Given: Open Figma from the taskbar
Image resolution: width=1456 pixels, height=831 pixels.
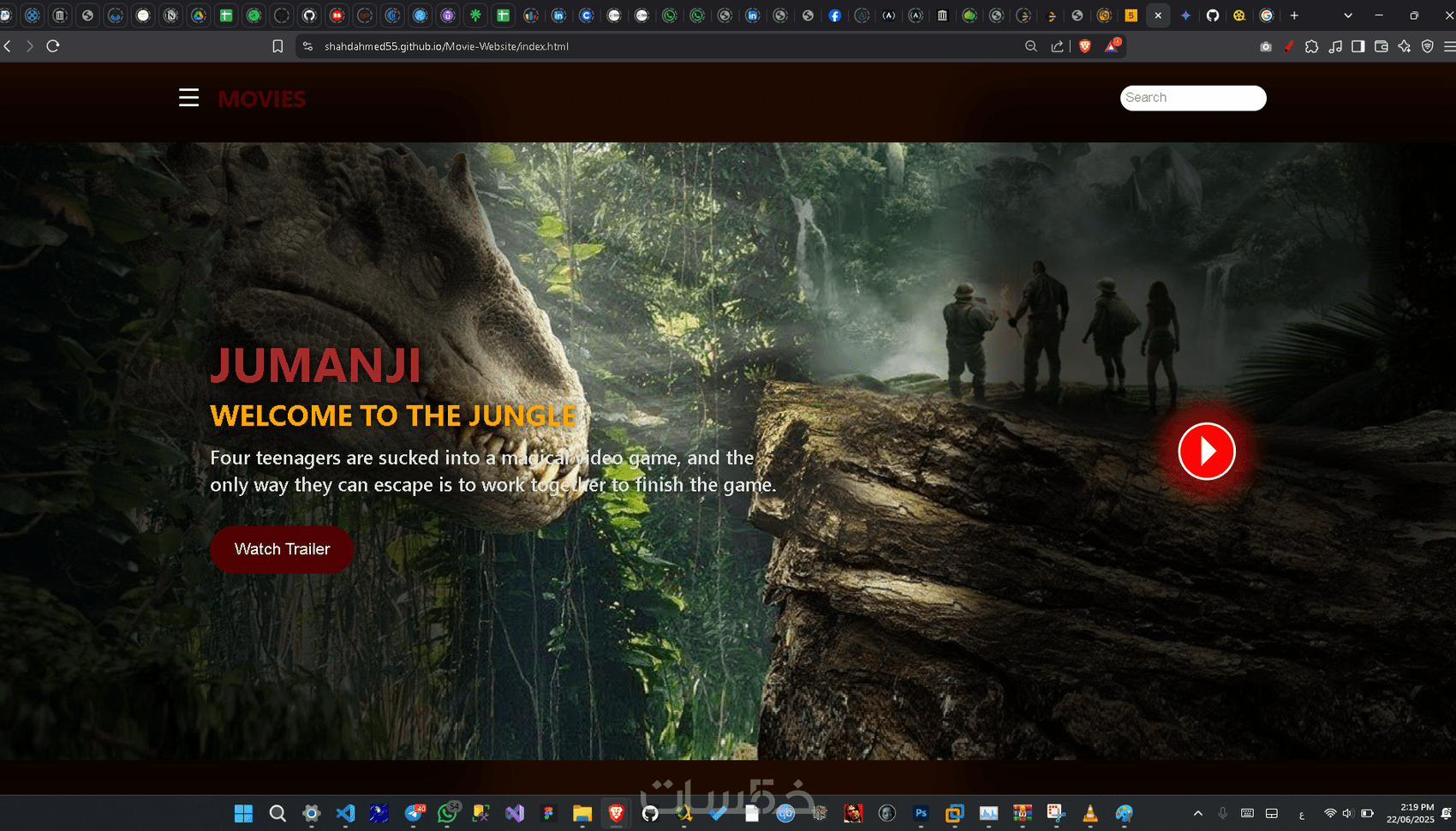Looking at the screenshot, I should (x=548, y=813).
